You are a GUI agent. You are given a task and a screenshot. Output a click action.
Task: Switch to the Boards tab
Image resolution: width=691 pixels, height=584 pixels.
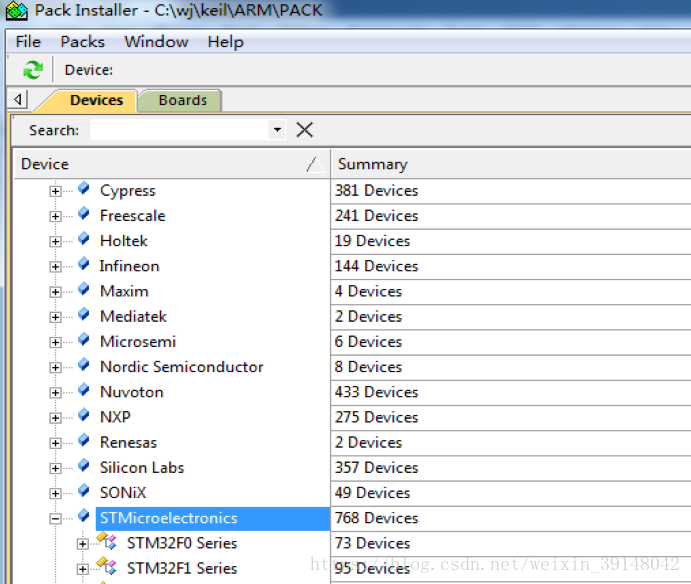(x=182, y=100)
